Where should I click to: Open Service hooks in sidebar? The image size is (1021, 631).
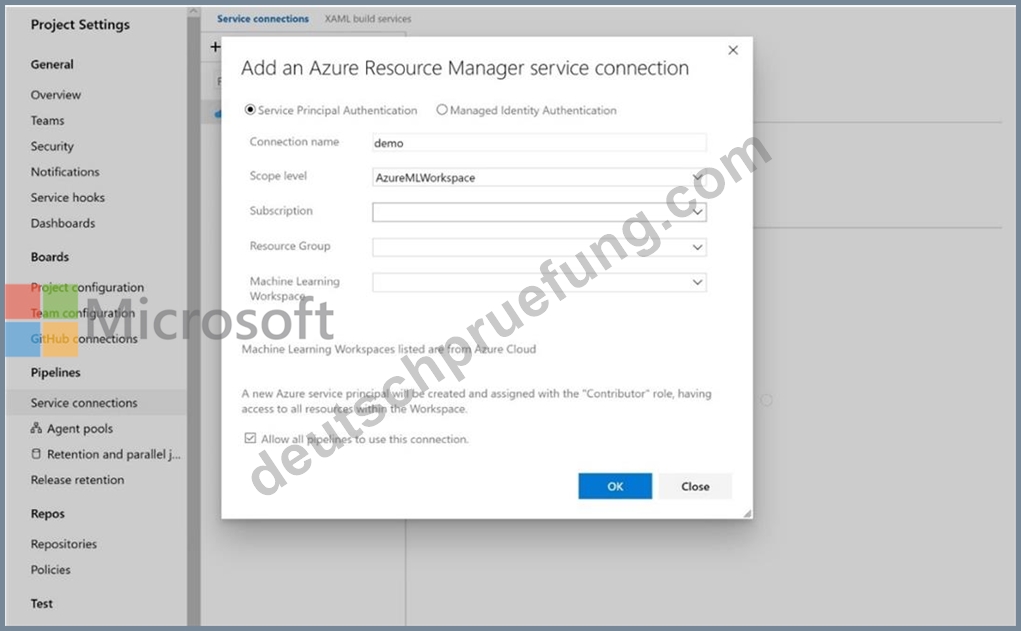(68, 197)
